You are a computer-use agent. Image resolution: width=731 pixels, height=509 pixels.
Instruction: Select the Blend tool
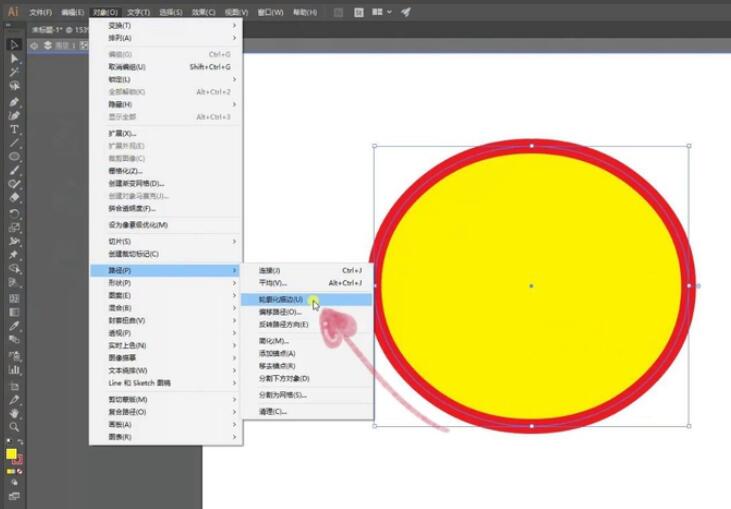14,339
